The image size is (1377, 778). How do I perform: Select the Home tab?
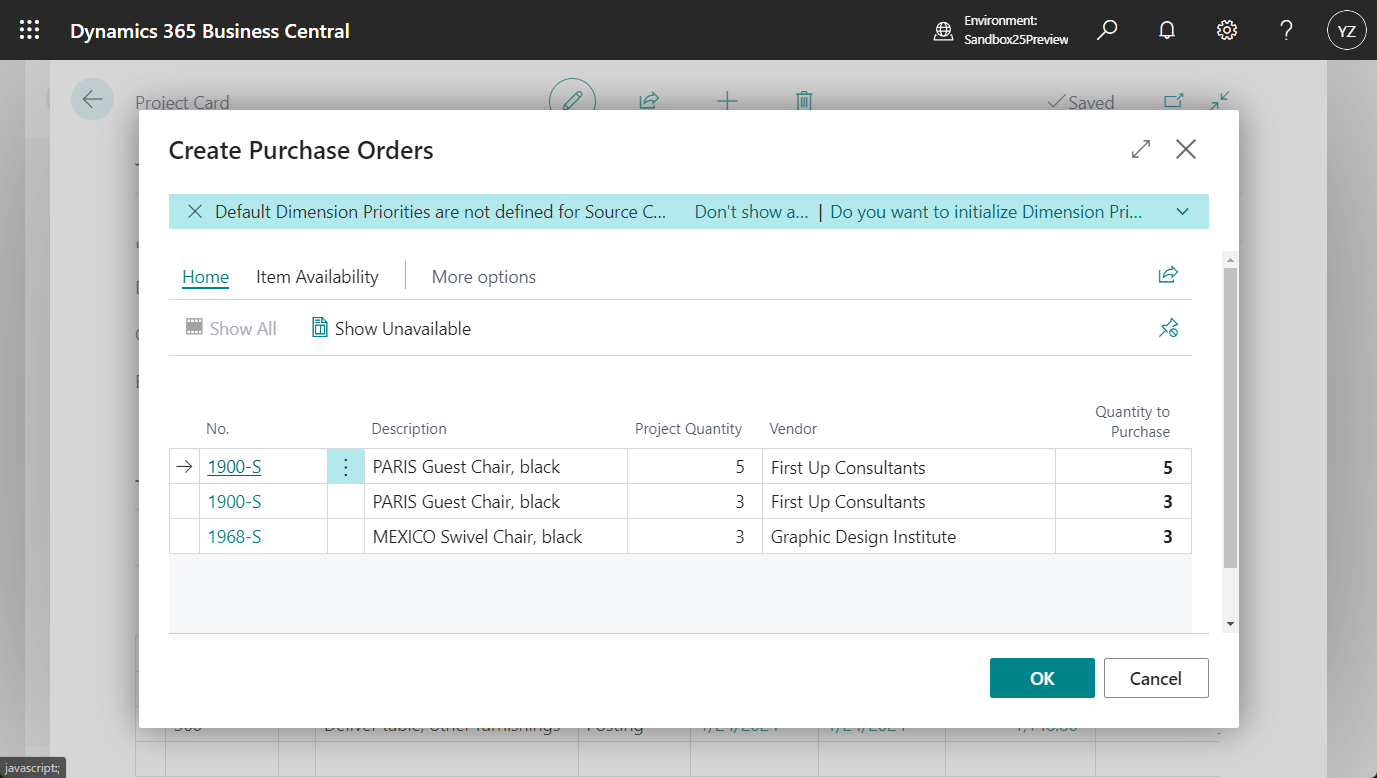point(205,277)
